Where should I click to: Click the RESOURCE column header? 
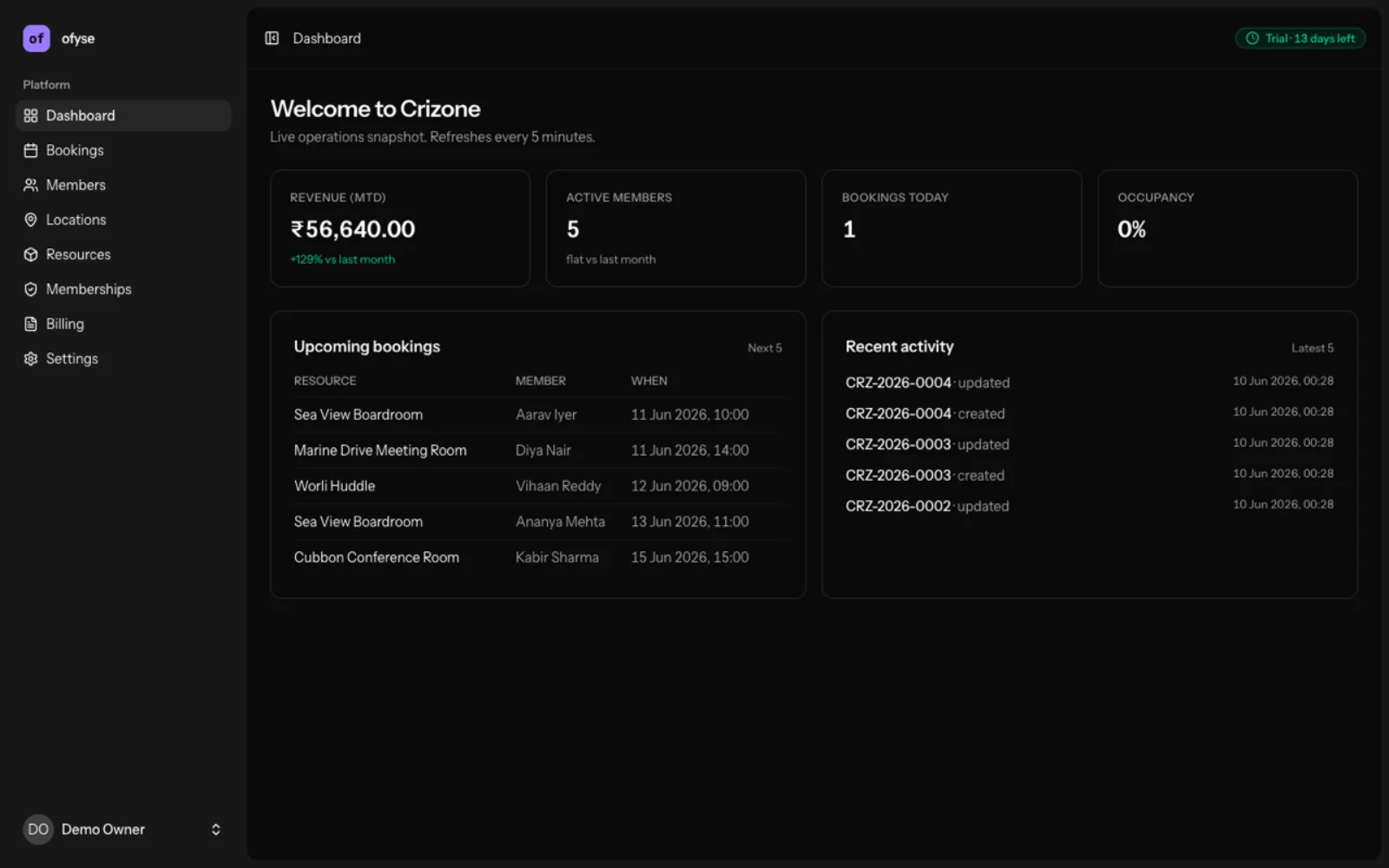click(326, 381)
